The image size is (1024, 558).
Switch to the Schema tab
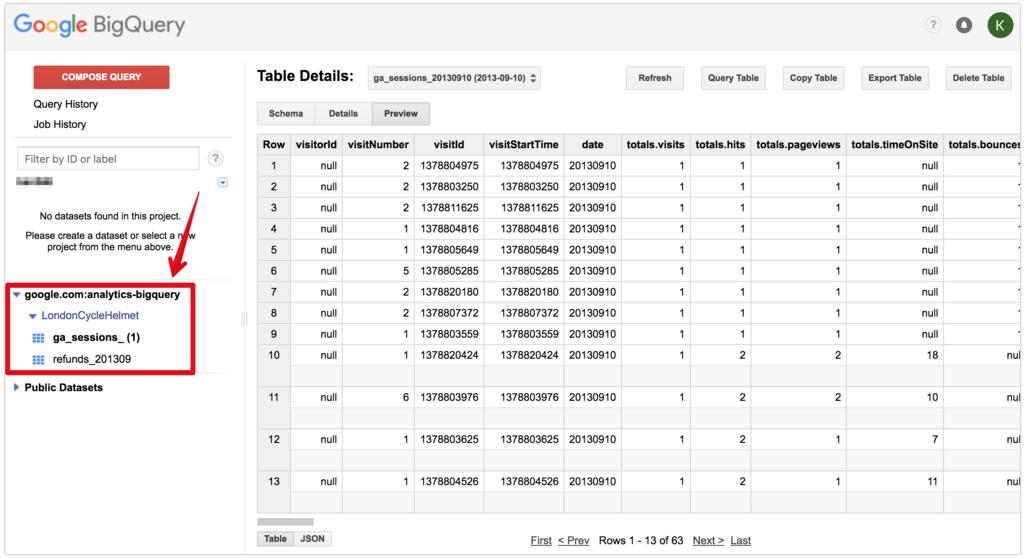pyautogui.click(x=286, y=114)
